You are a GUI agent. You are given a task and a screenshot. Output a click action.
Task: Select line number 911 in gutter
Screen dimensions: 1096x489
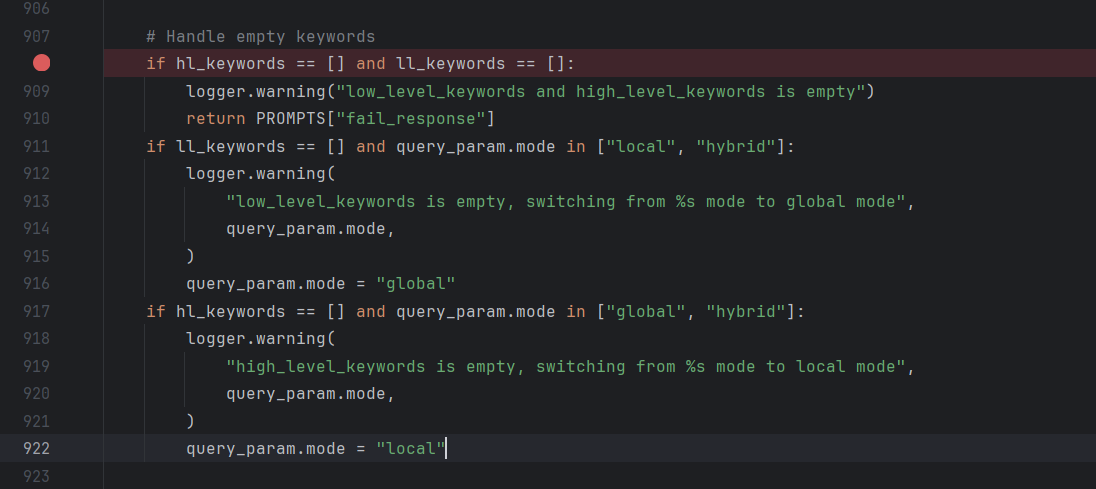coord(36,147)
